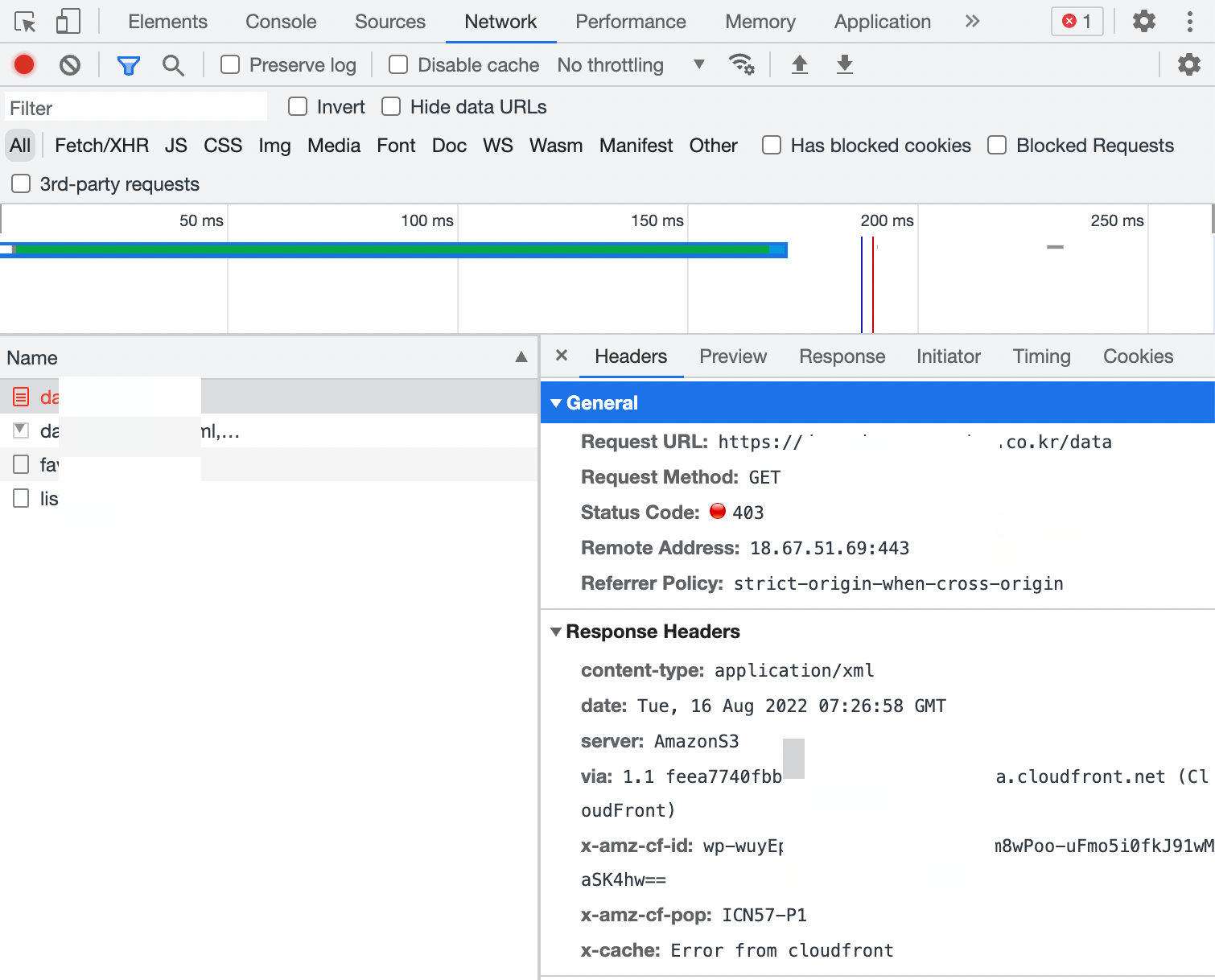Activate the inspect element picker icon

(26, 22)
